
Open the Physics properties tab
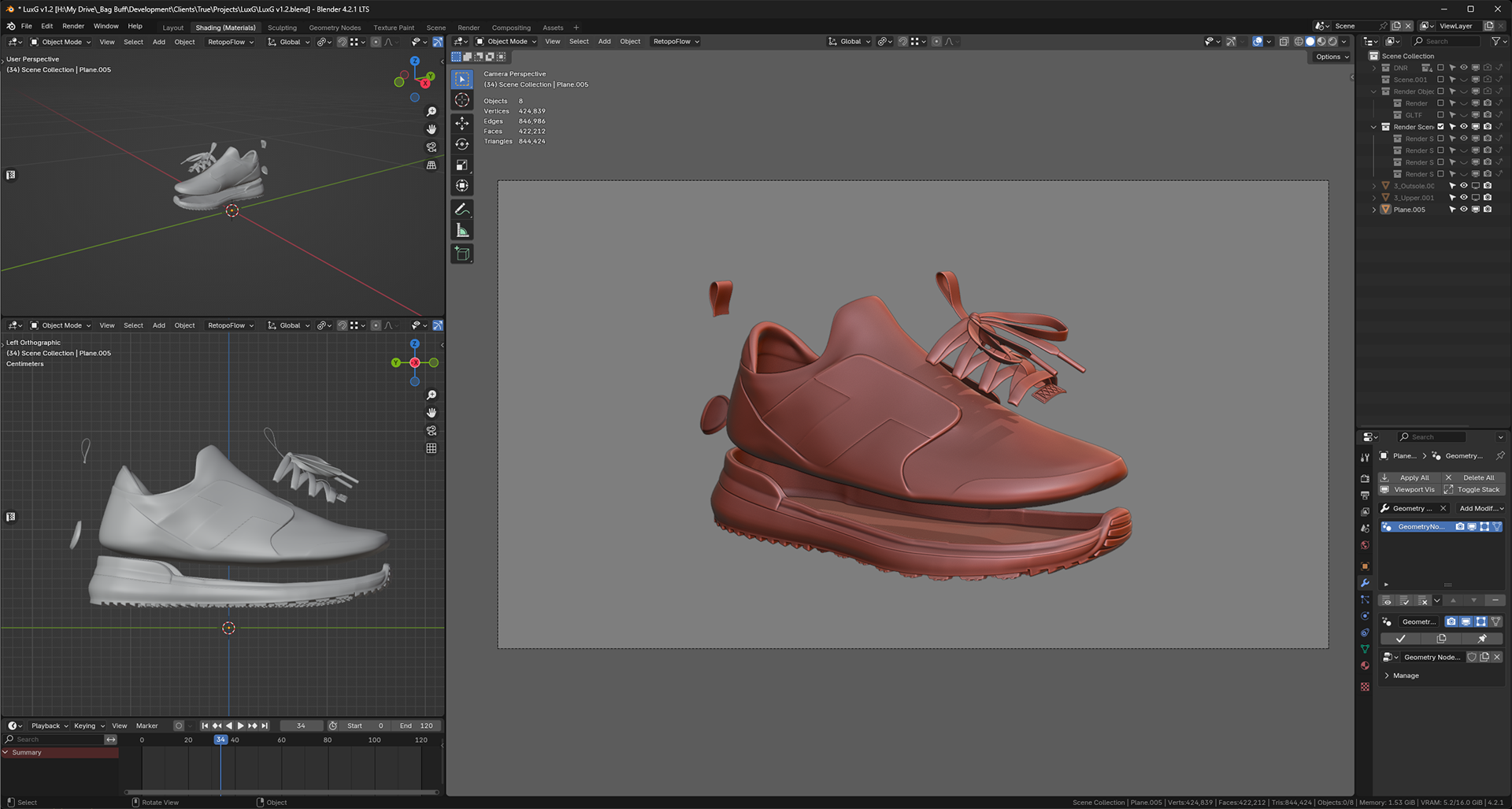1365,616
